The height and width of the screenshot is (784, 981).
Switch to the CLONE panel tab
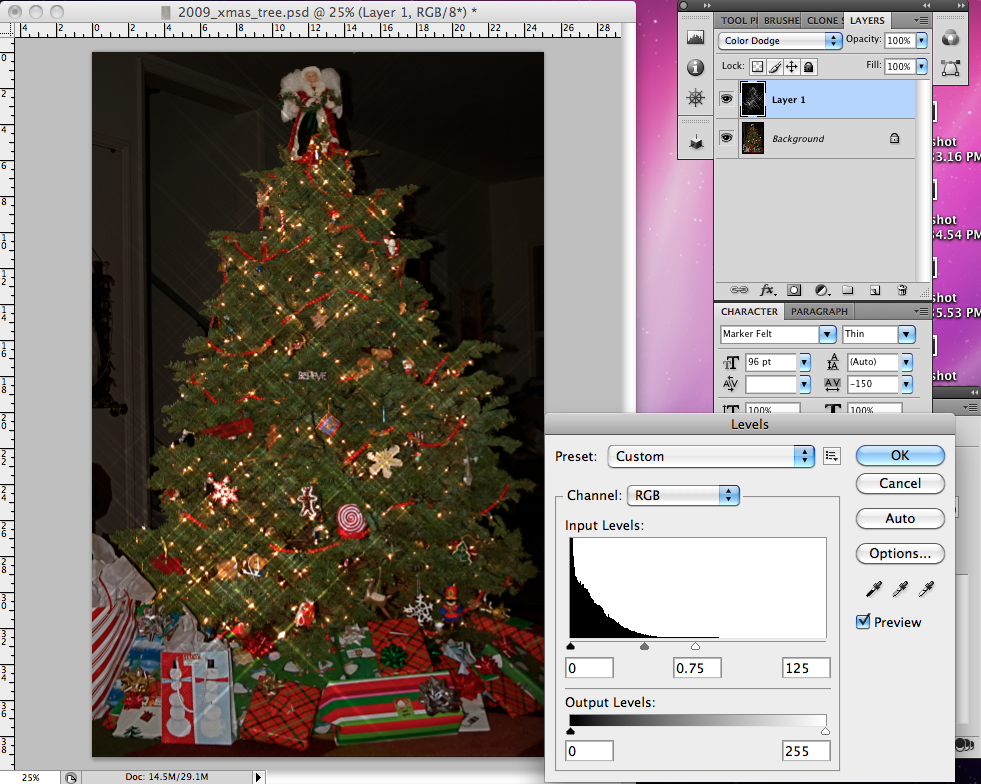pos(822,19)
